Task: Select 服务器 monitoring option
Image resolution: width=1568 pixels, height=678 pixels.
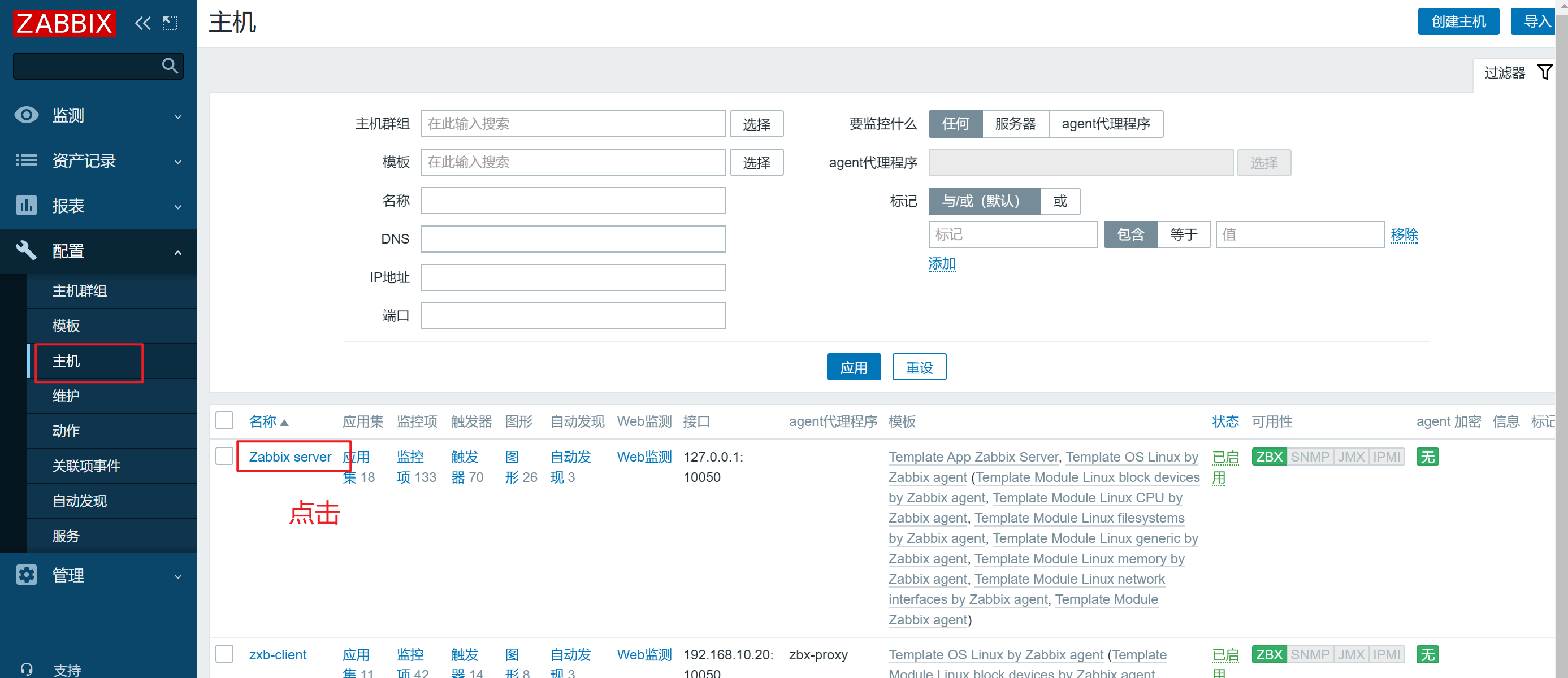Action: 1015,124
